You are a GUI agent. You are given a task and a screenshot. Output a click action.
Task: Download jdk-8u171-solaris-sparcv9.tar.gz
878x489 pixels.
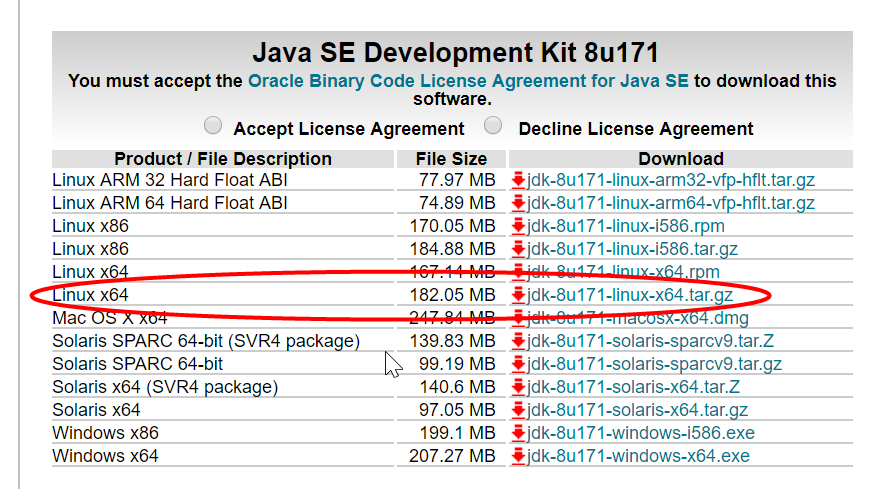coord(655,364)
